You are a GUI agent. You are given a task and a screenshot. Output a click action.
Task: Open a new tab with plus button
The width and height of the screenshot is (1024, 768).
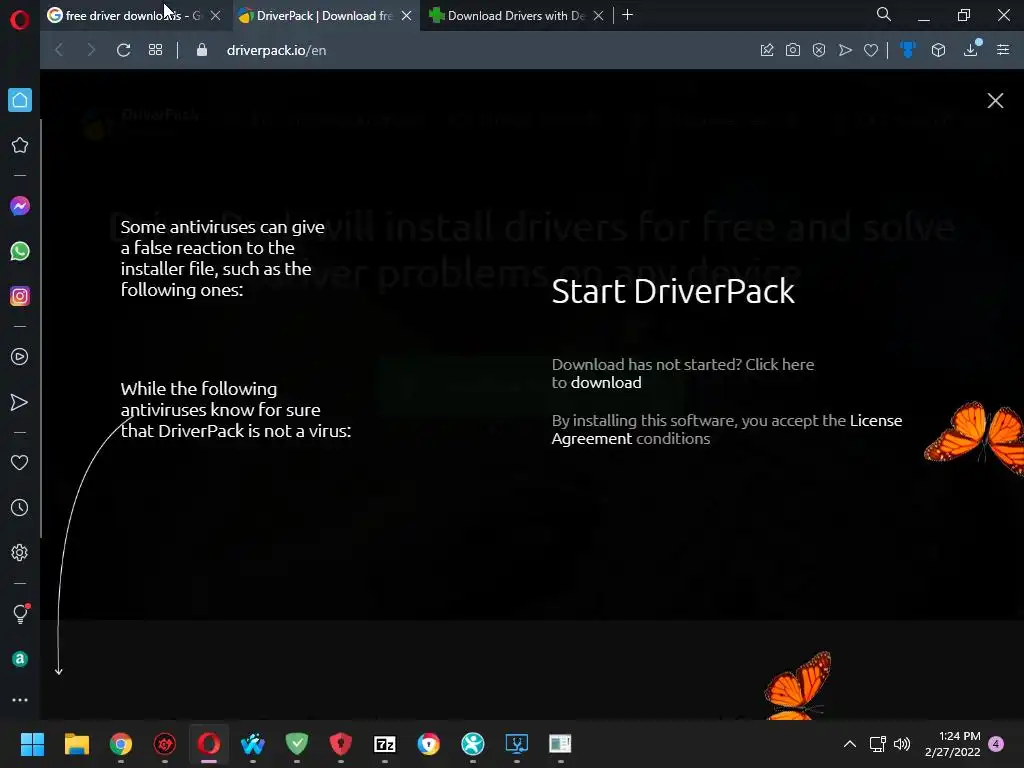[x=628, y=15]
